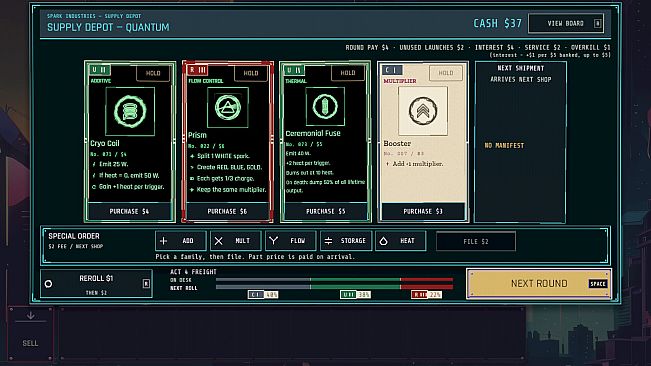Click the reroll circle icon
Viewport: 651px width, 366px height.
click(49, 284)
